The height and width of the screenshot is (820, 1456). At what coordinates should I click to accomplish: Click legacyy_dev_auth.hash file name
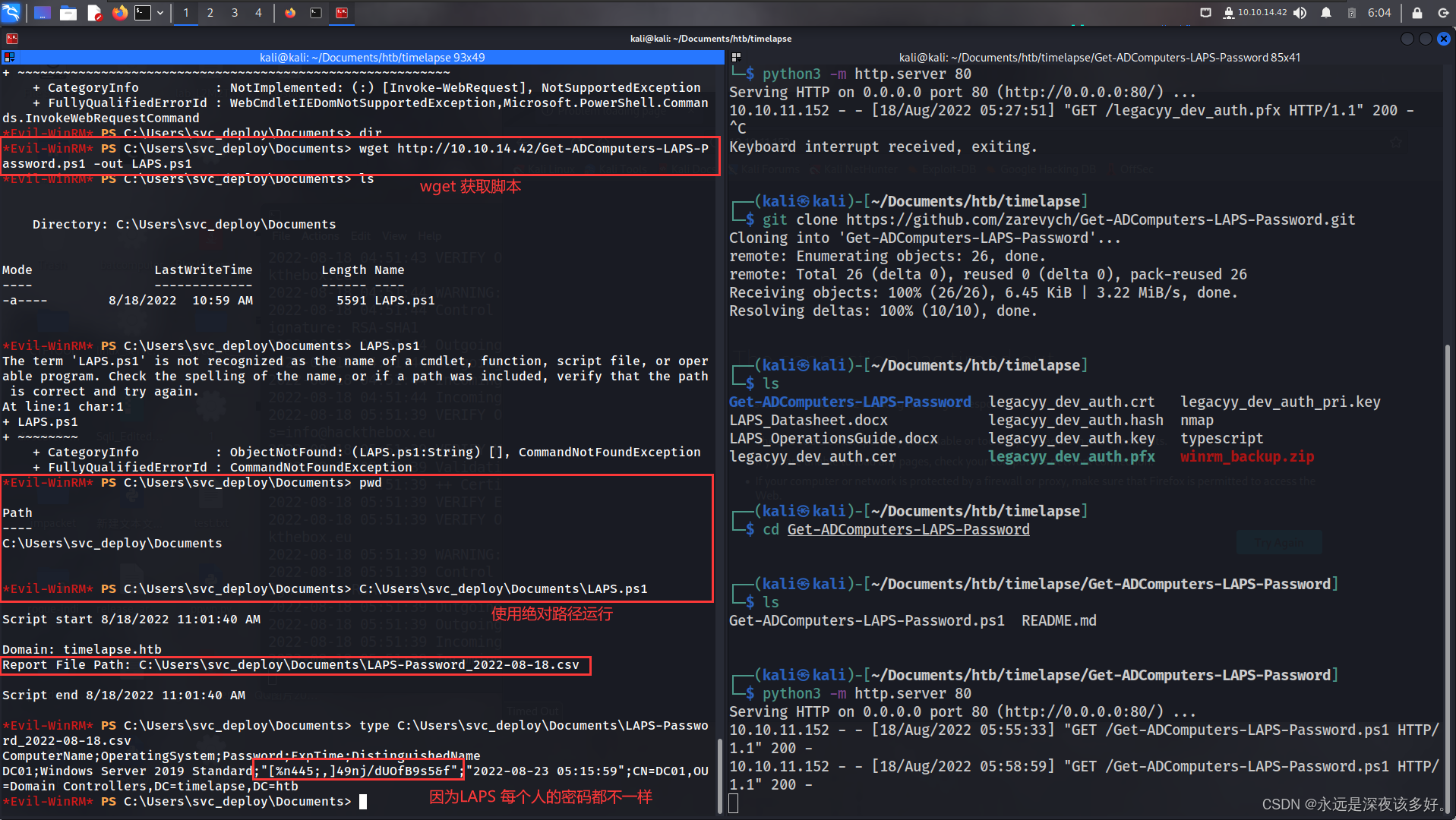tap(1075, 421)
